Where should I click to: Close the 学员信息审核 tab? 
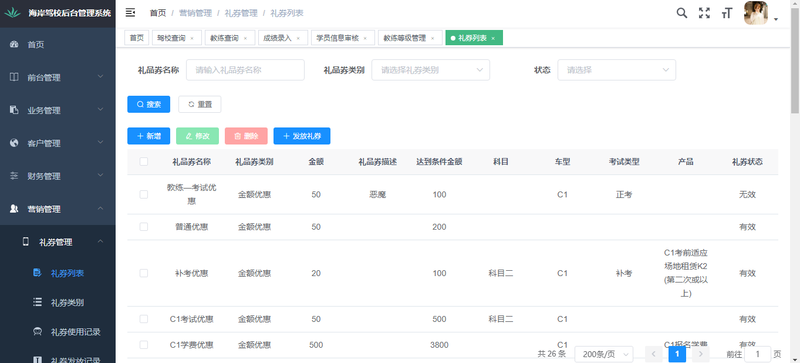(365, 38)
